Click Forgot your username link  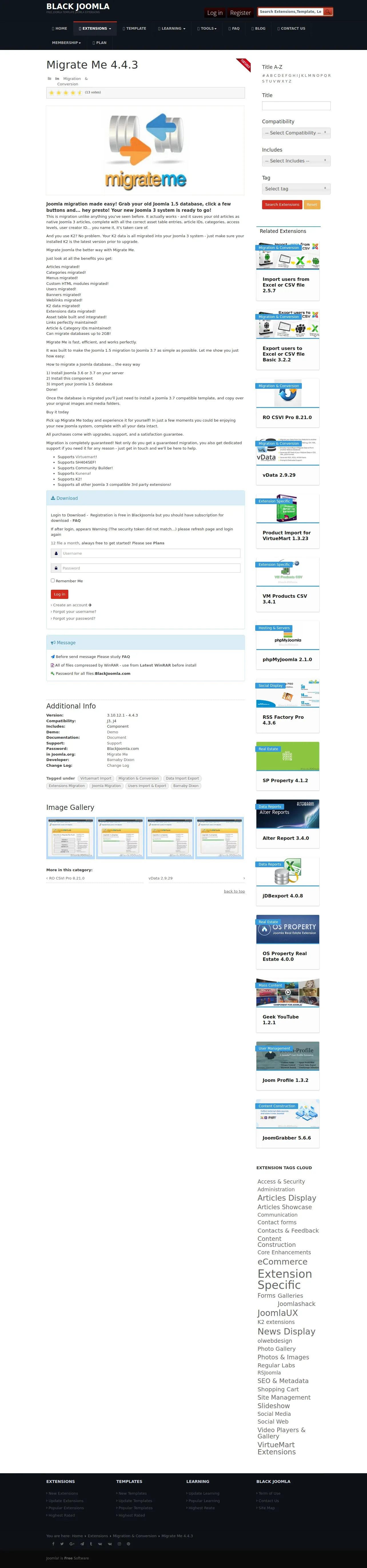pos(74,612)
